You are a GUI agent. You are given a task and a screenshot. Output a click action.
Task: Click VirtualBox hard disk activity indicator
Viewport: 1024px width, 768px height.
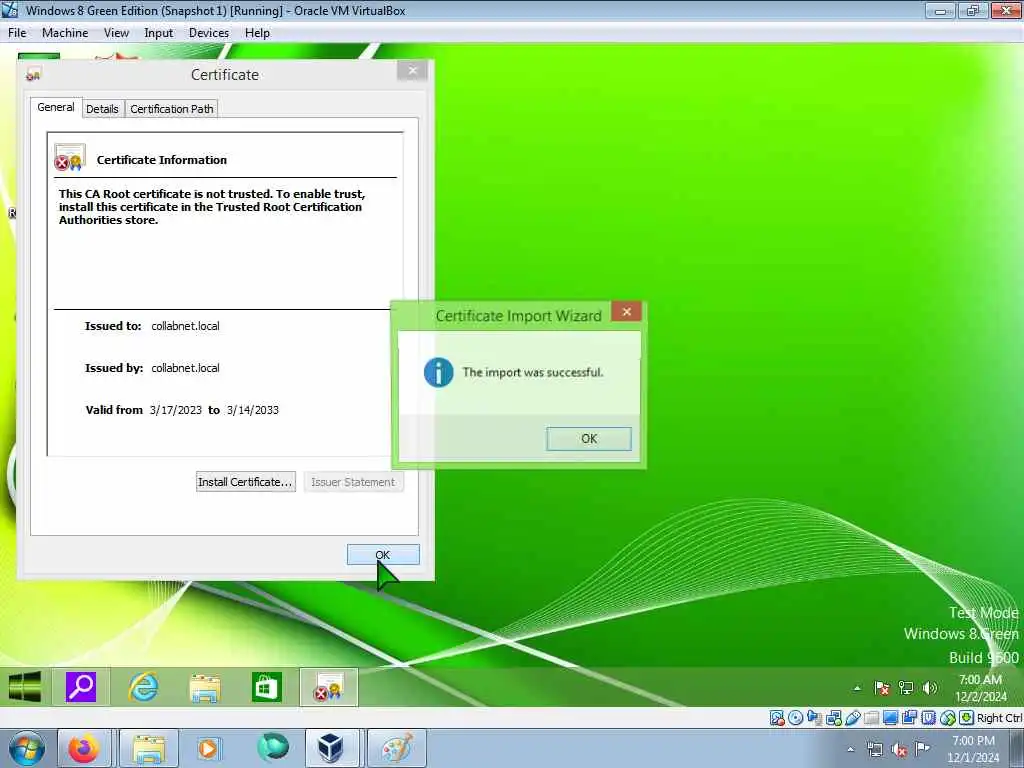coord(776,718)
